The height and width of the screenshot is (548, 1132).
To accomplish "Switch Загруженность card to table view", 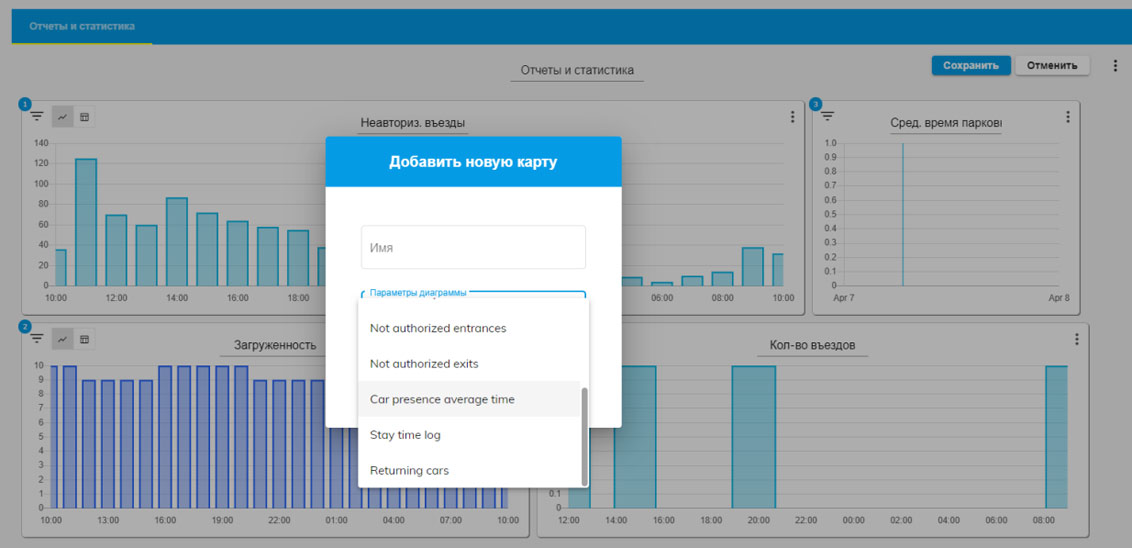I will (84, 339).
